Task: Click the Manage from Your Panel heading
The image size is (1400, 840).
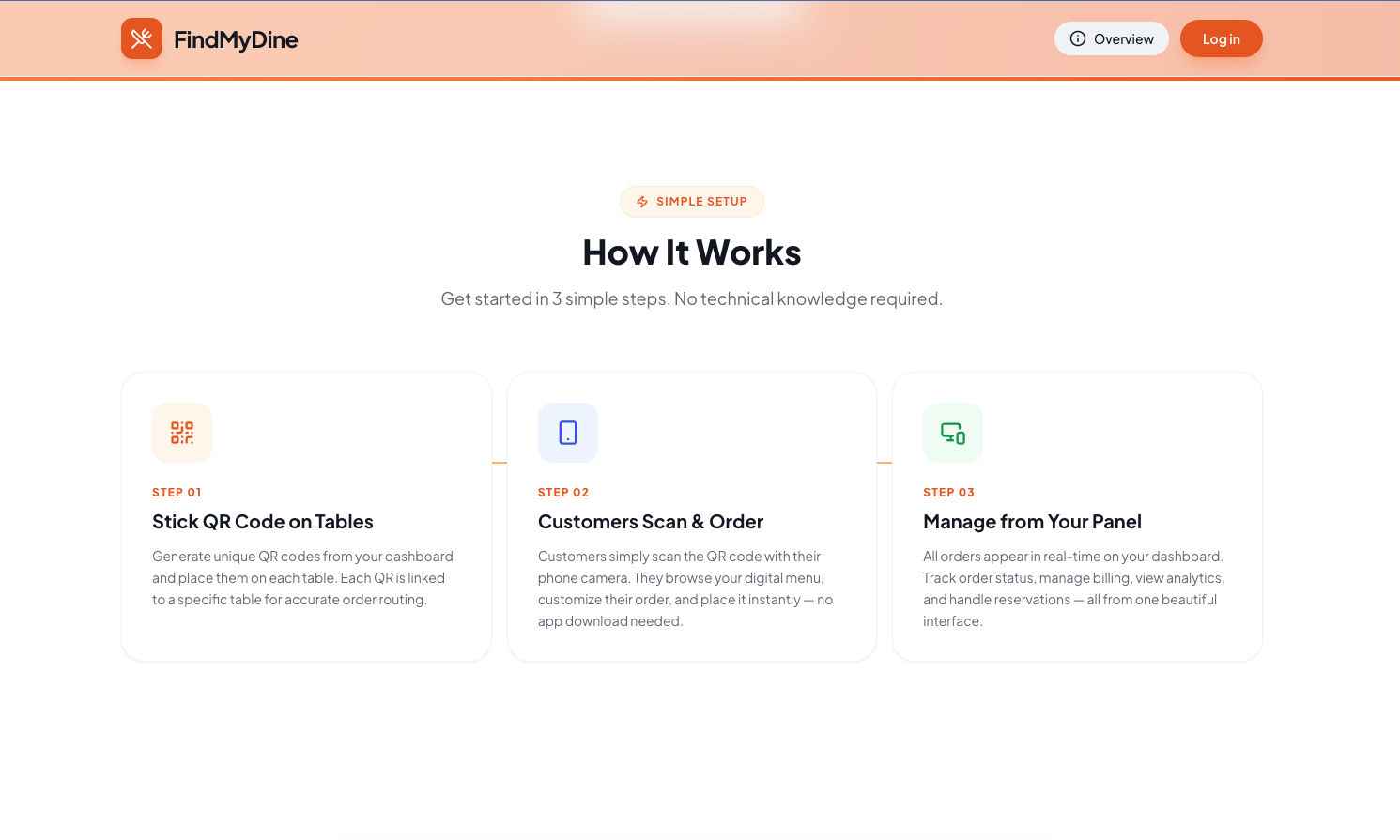Action: click(1033, 521)
